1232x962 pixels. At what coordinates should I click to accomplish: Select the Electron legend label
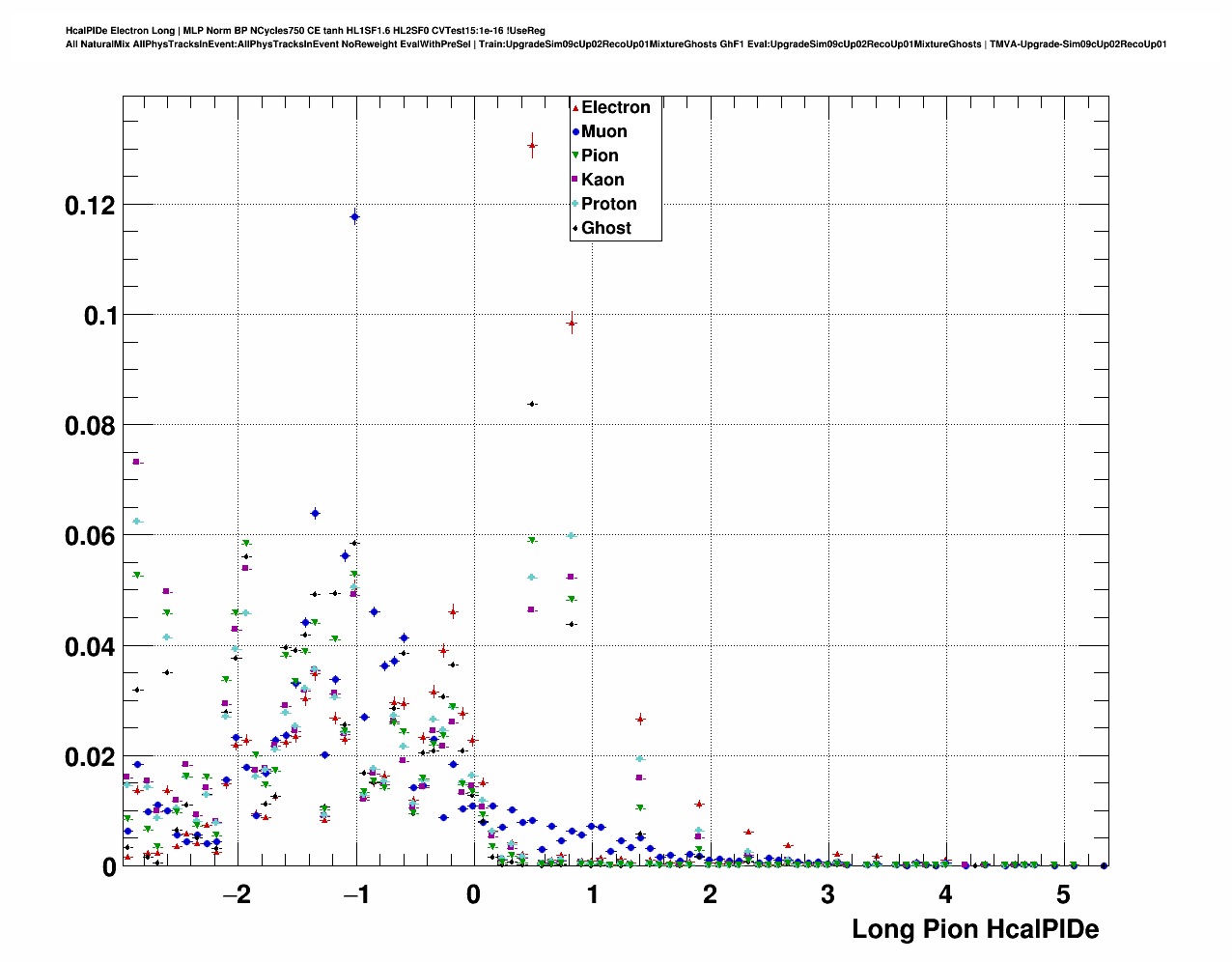(616, 107)
